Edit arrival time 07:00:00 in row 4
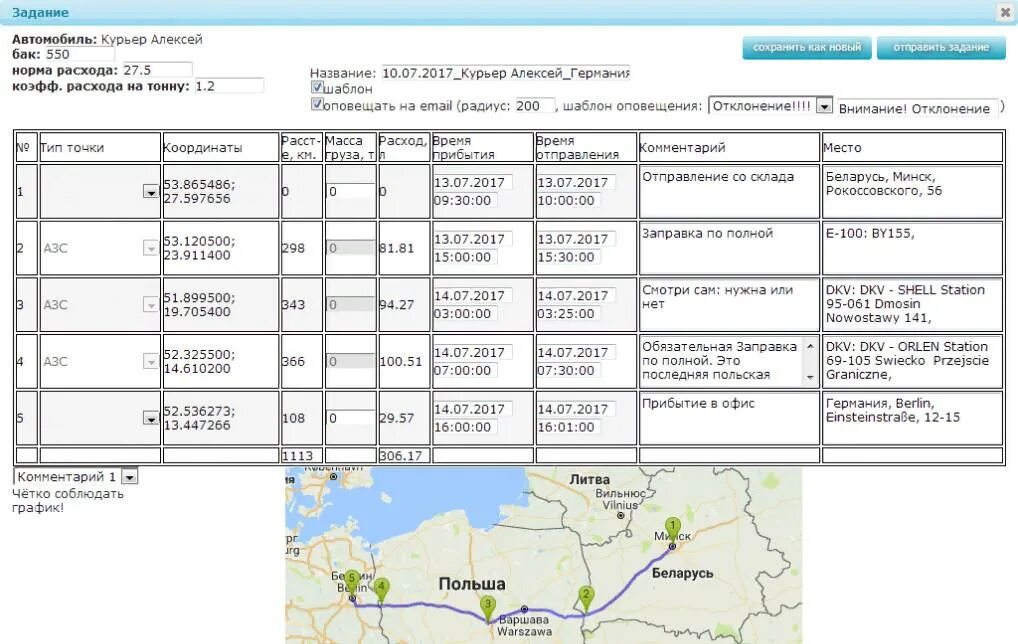The width and height of the screenshot is (1018, 644). tap(465, 370)
